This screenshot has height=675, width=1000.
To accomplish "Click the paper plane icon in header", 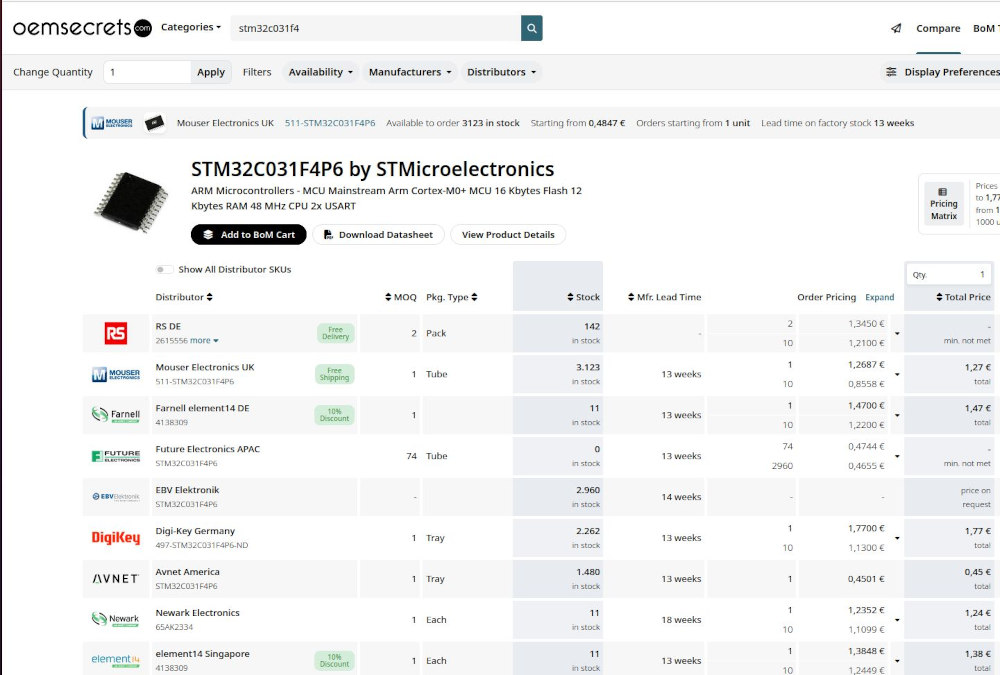I will coord(896,28).
